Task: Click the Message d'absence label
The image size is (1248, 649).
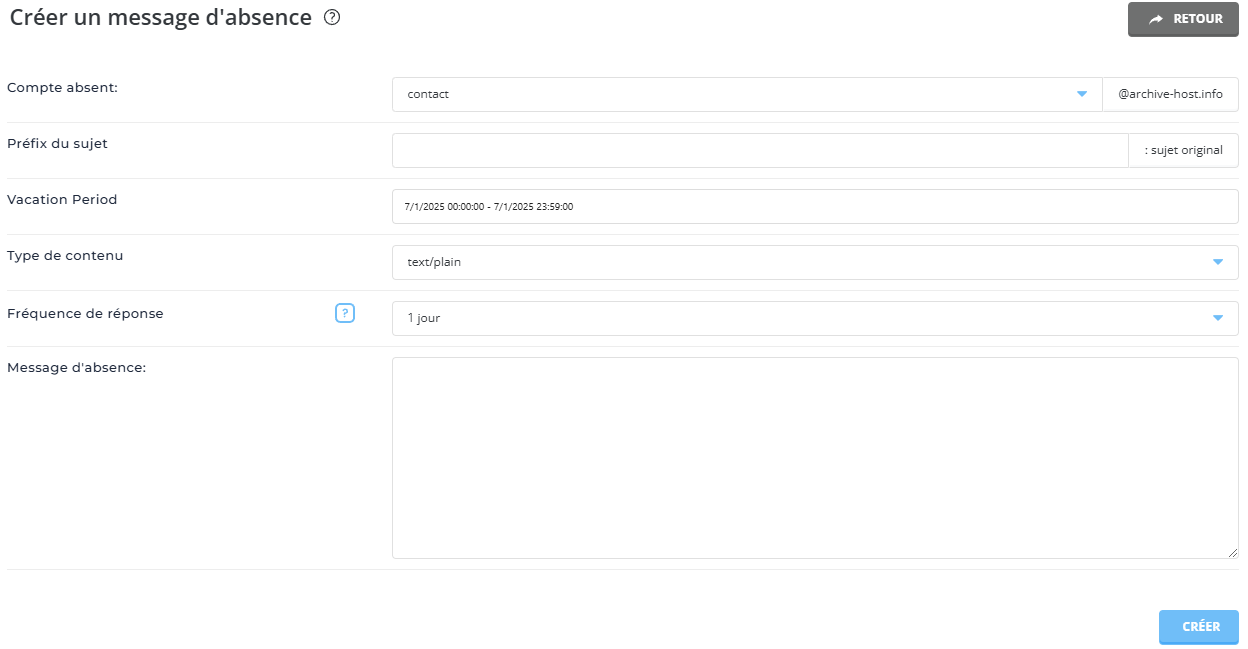Action: pyautogui.click(x=77, y=368)
